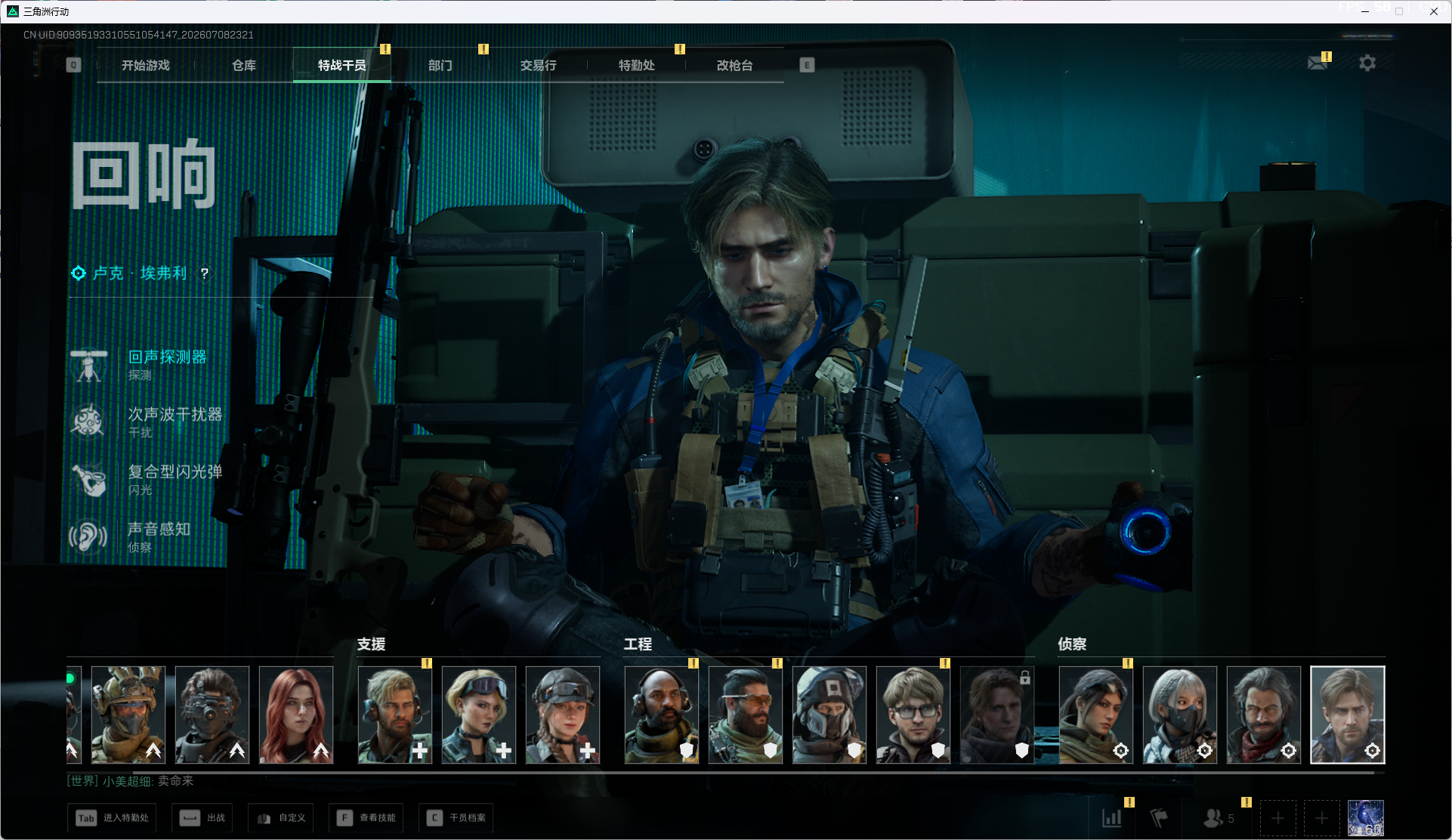Select the locked engineer operator portrait

click(x=997, y=715)
